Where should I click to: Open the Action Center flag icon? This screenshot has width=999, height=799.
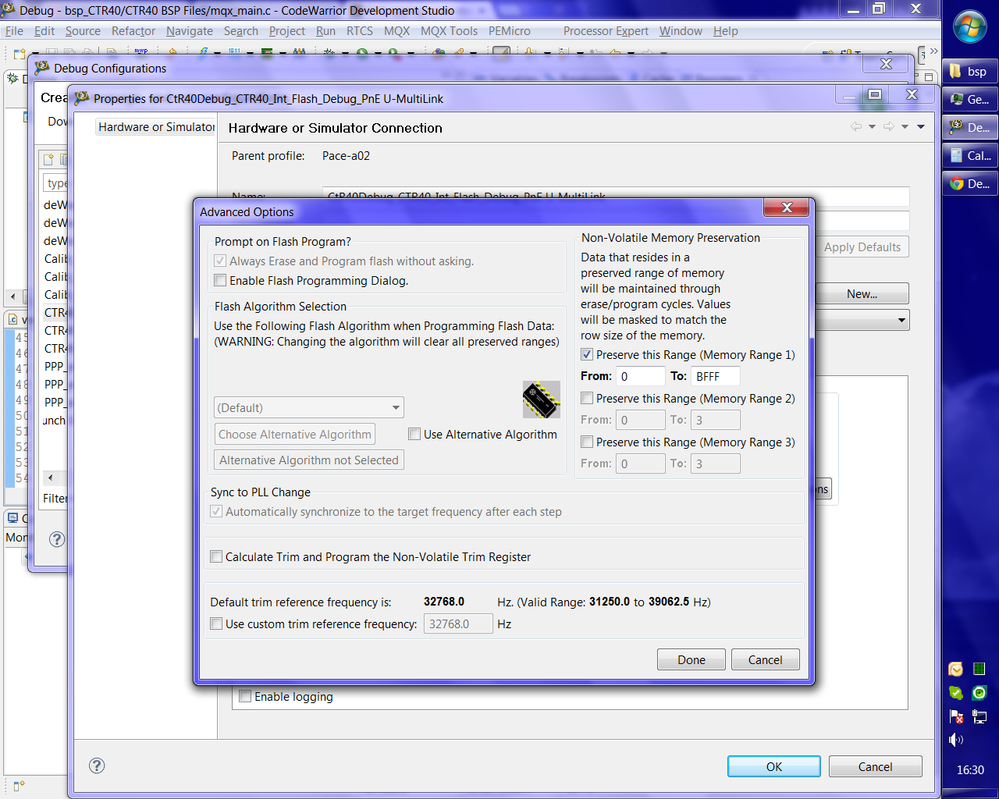tap(956, 717)
